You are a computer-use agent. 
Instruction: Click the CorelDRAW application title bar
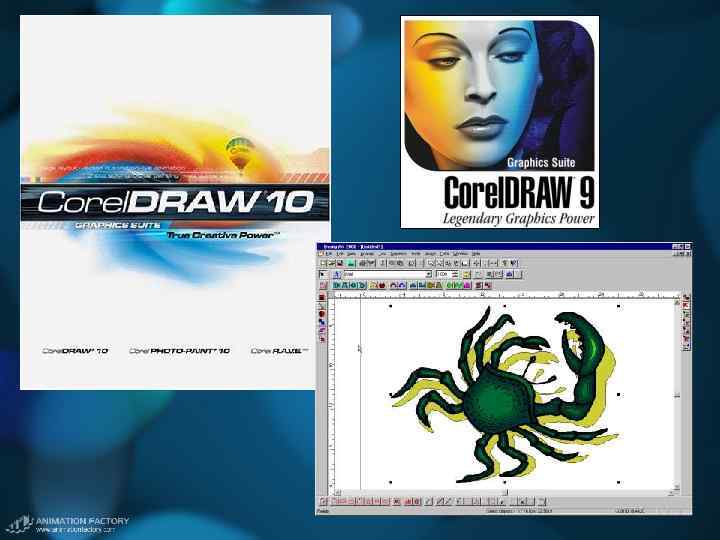tap(504, 247)
